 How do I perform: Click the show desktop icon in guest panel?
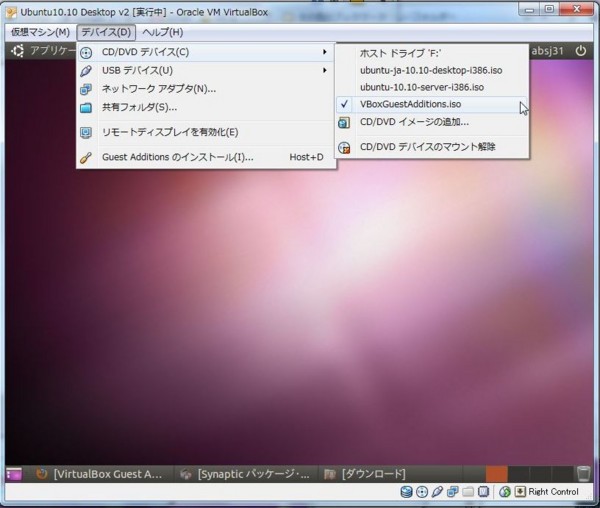click(x=15, y=474)
